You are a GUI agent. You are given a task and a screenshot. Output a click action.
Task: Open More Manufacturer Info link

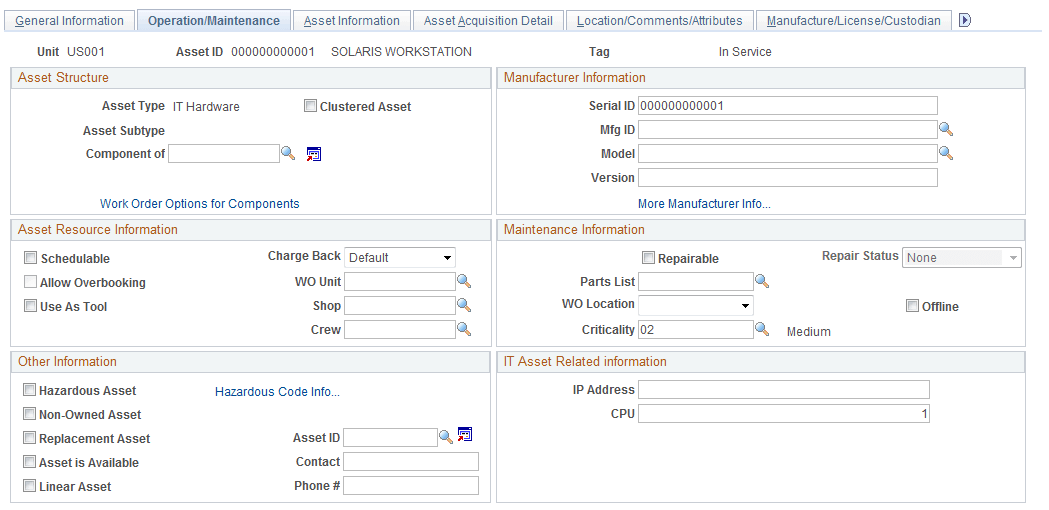704,203
